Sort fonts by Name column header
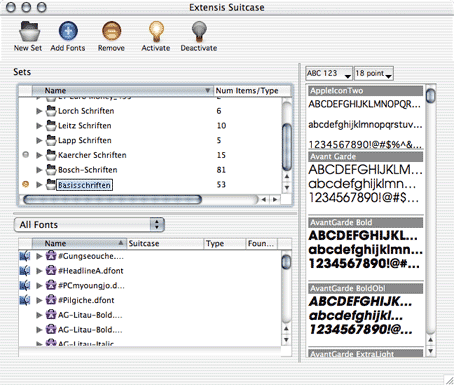This screenshot has width=454, height=385. coord(79,243)
